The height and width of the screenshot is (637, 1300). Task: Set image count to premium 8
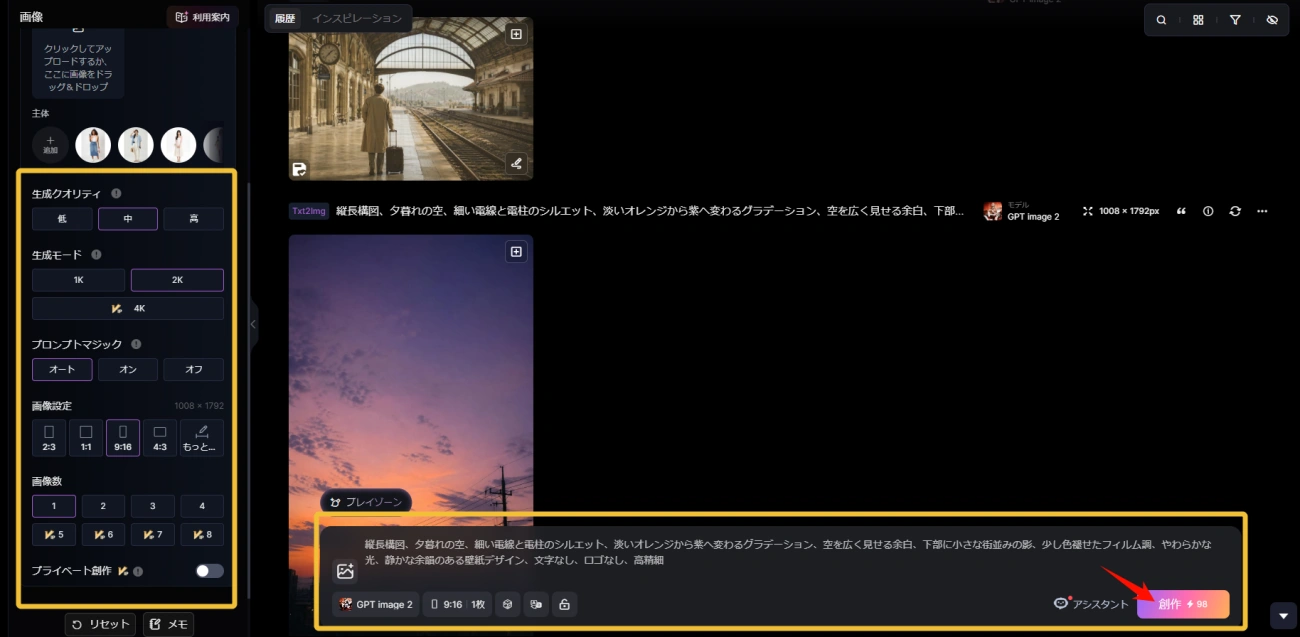click(202, 534)
